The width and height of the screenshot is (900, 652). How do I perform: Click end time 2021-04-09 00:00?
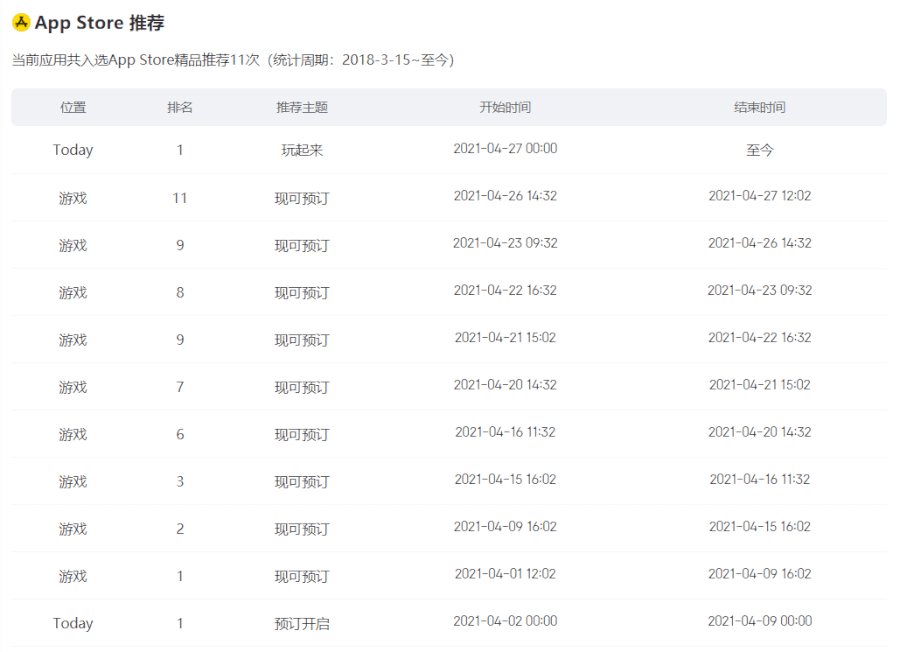[x=759, y=621]
